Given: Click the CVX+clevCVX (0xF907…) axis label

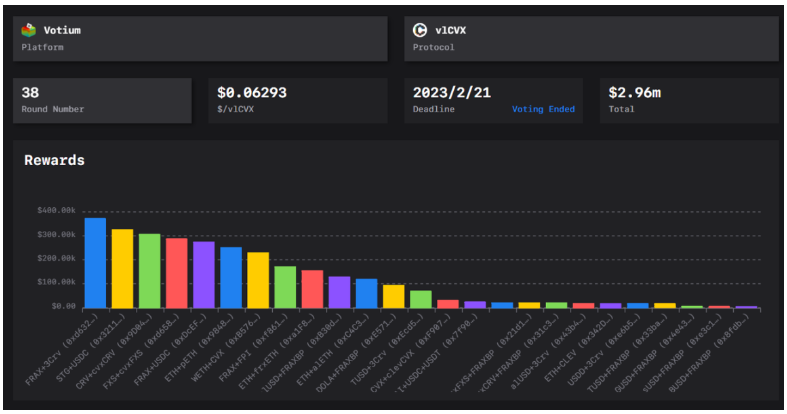Looking at the screenshot, I should coord(412,352).
